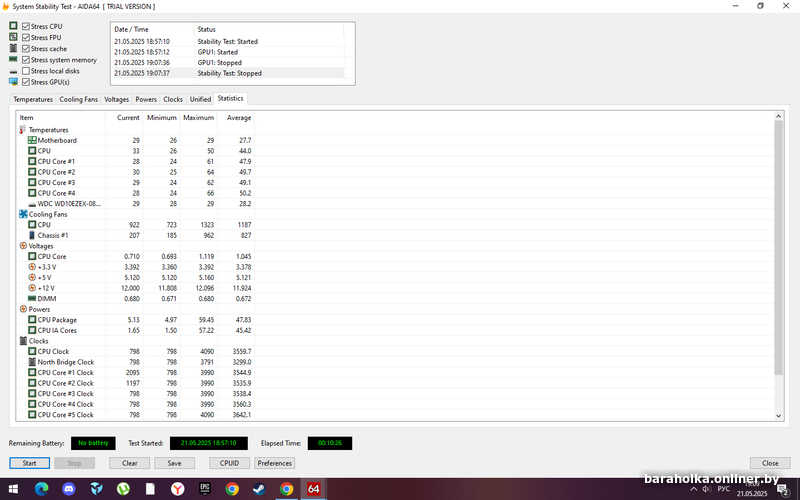Click the Clear button
Image resolution: width=800 pixels, height=500 pixels.
130,463
